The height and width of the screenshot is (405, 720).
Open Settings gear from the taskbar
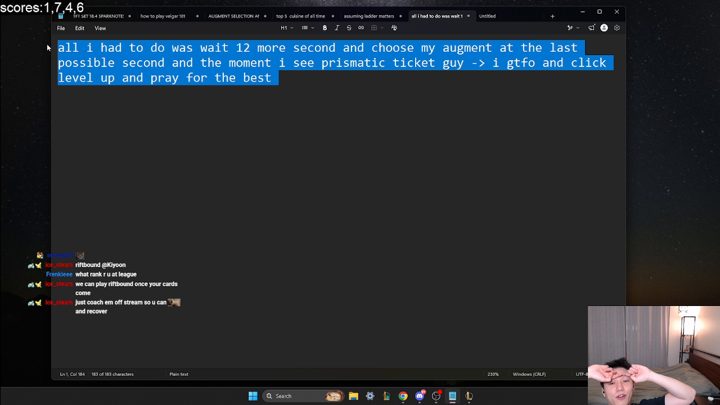tap(370, 396)
